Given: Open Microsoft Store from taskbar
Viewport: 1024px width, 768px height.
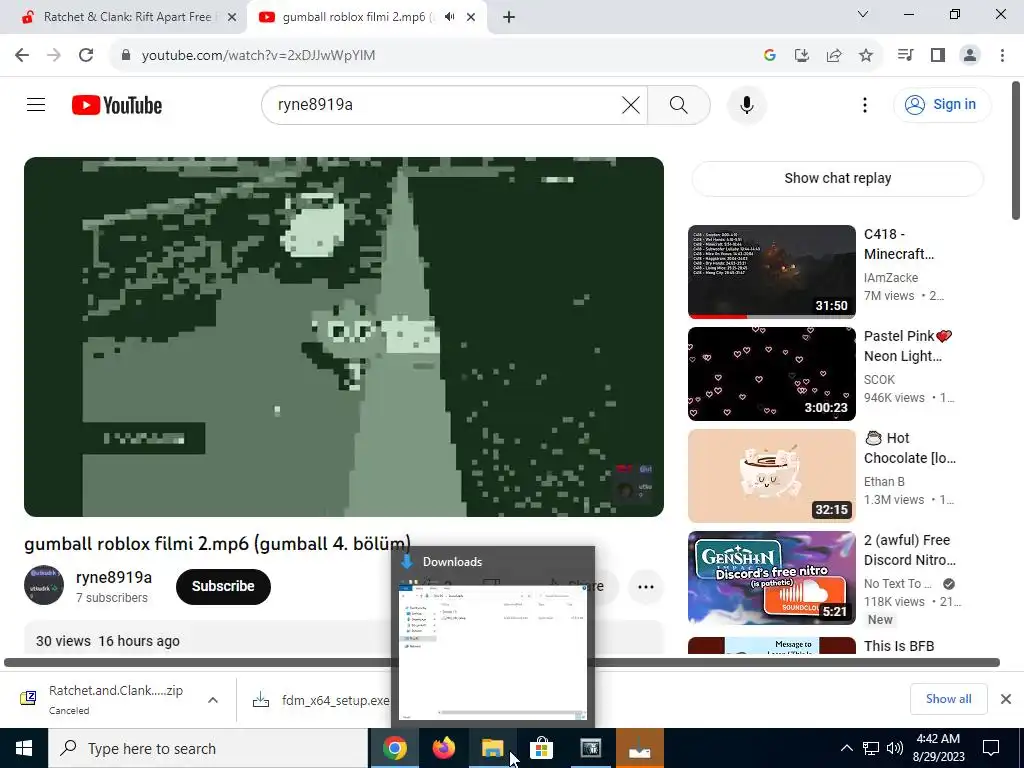Looking at the screenshot, I should (541, 748).
